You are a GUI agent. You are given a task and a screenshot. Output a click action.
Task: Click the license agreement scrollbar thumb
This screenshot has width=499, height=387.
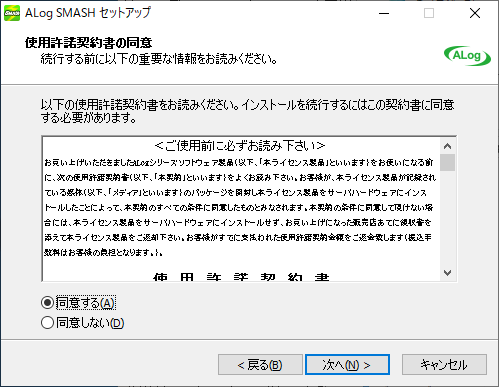pyautogui.click(x=448, y=162)
